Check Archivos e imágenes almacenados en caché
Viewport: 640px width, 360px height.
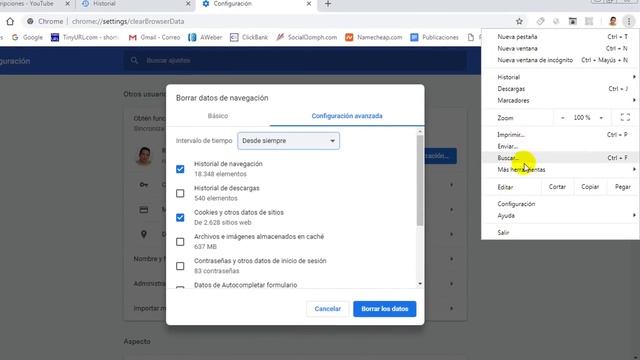point(180,242)
